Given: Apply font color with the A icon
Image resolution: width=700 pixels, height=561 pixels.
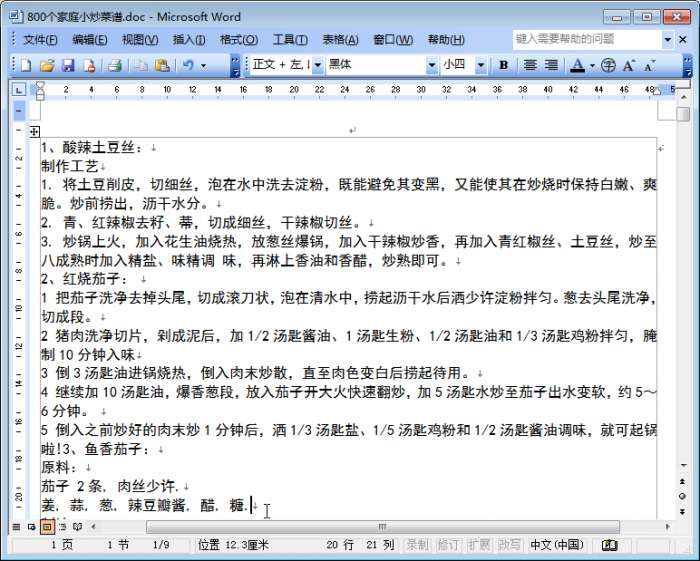Looking at the screenshot, I should [x=578, y=66].
